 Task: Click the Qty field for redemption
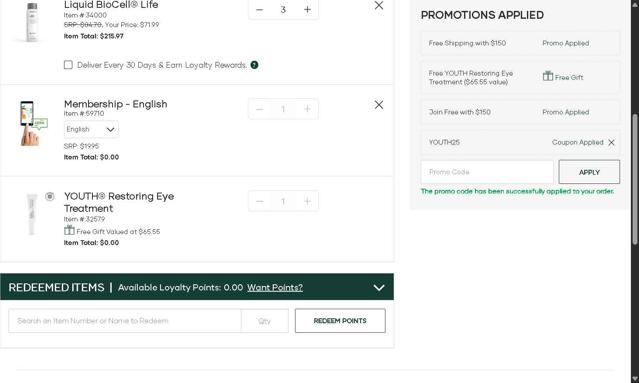tap(264, 321)
